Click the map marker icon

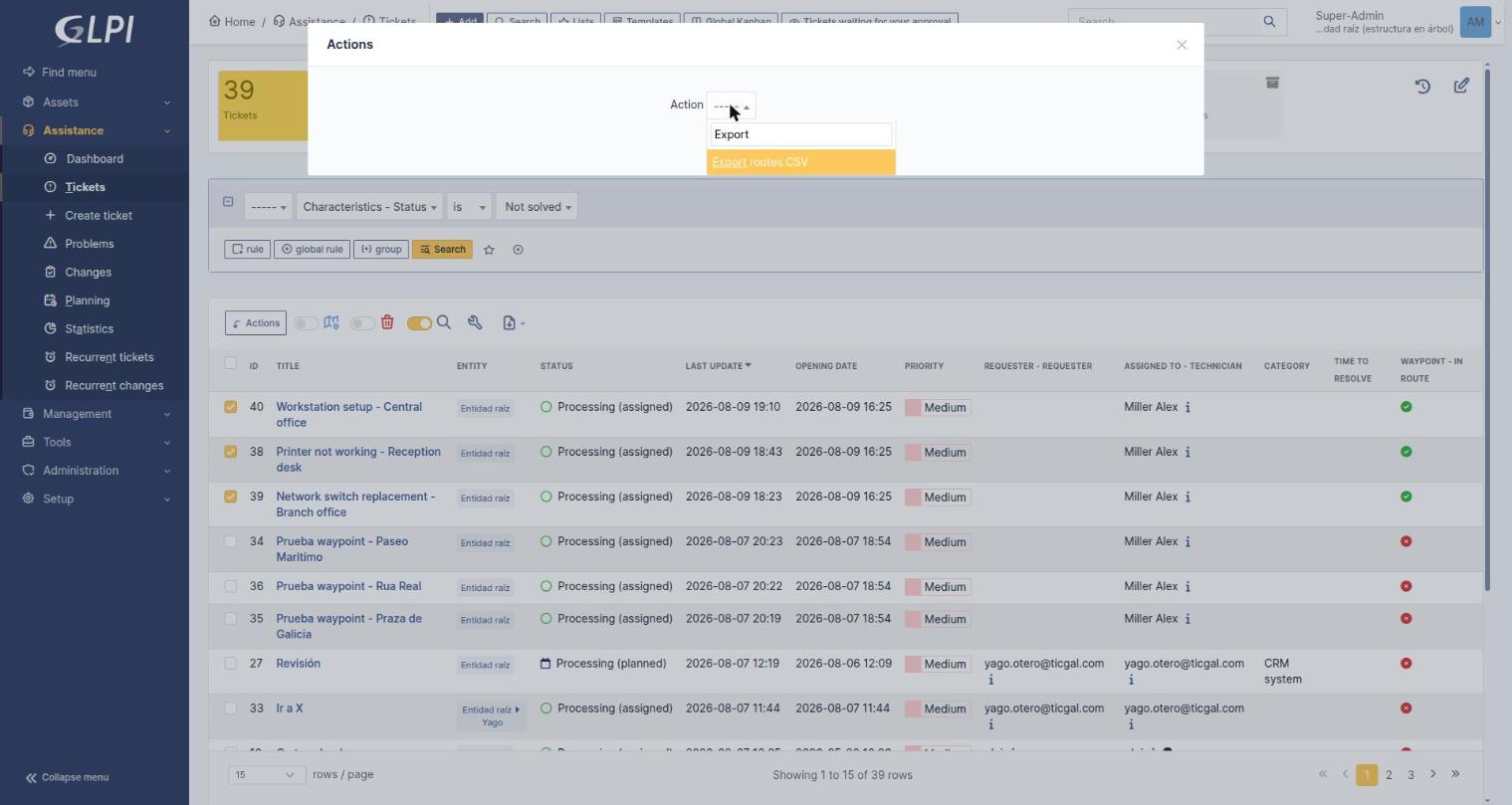(331, 322)
